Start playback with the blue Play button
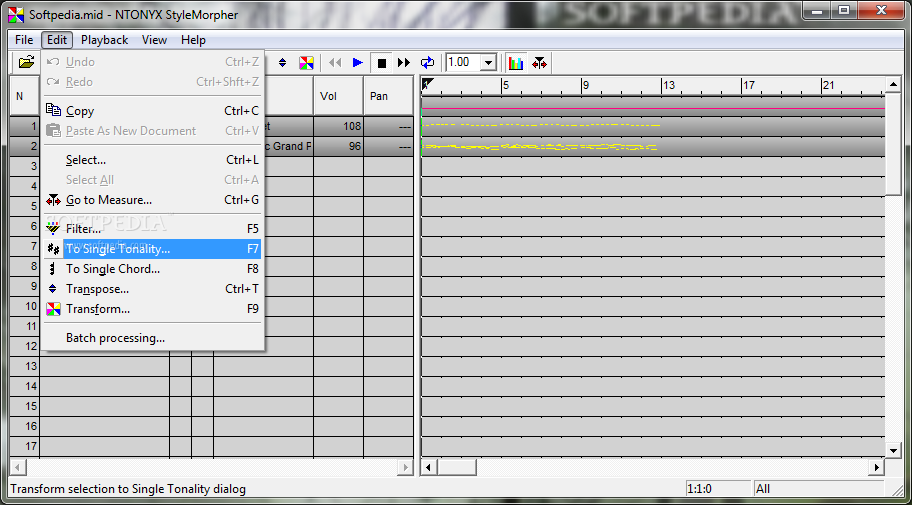 [358, 62]
